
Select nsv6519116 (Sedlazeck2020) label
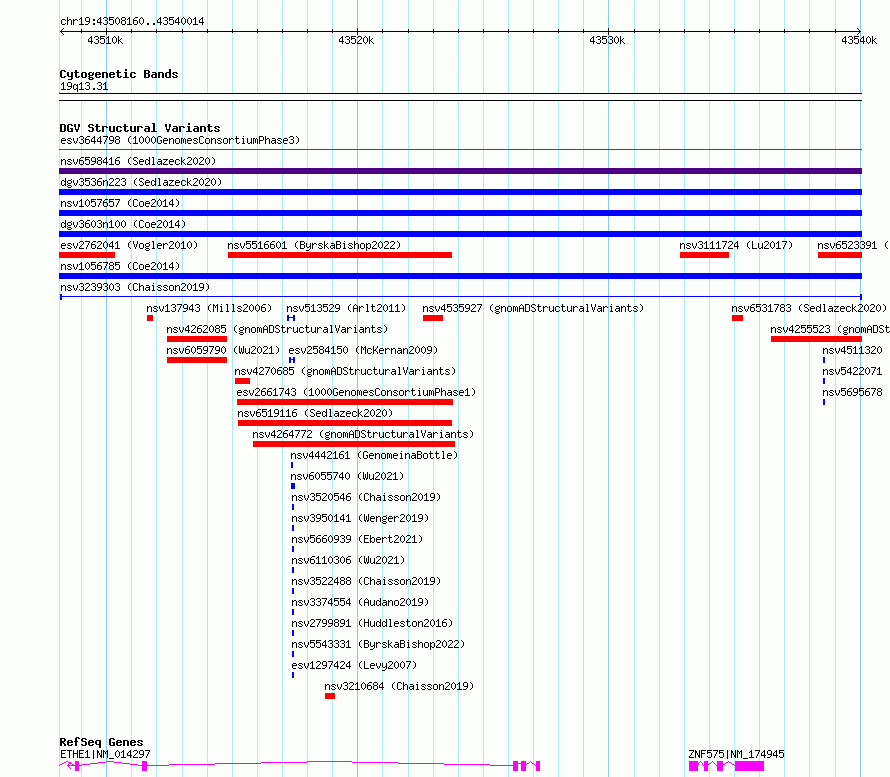(315, 413)
